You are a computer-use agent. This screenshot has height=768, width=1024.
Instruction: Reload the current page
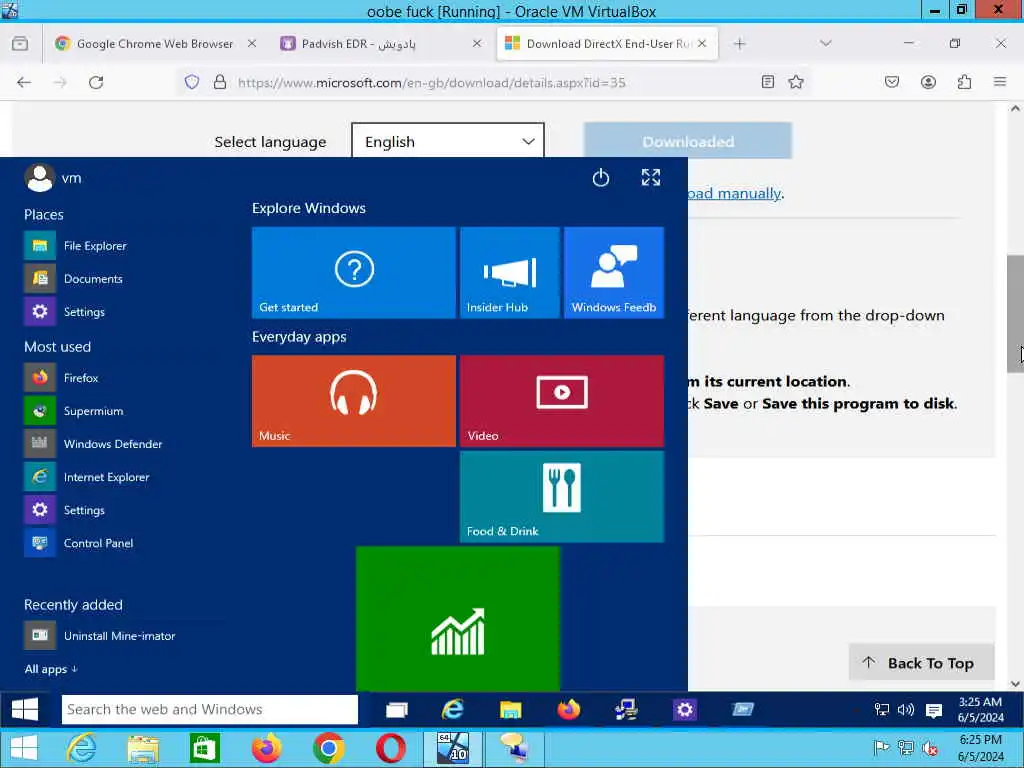point(96,82)
